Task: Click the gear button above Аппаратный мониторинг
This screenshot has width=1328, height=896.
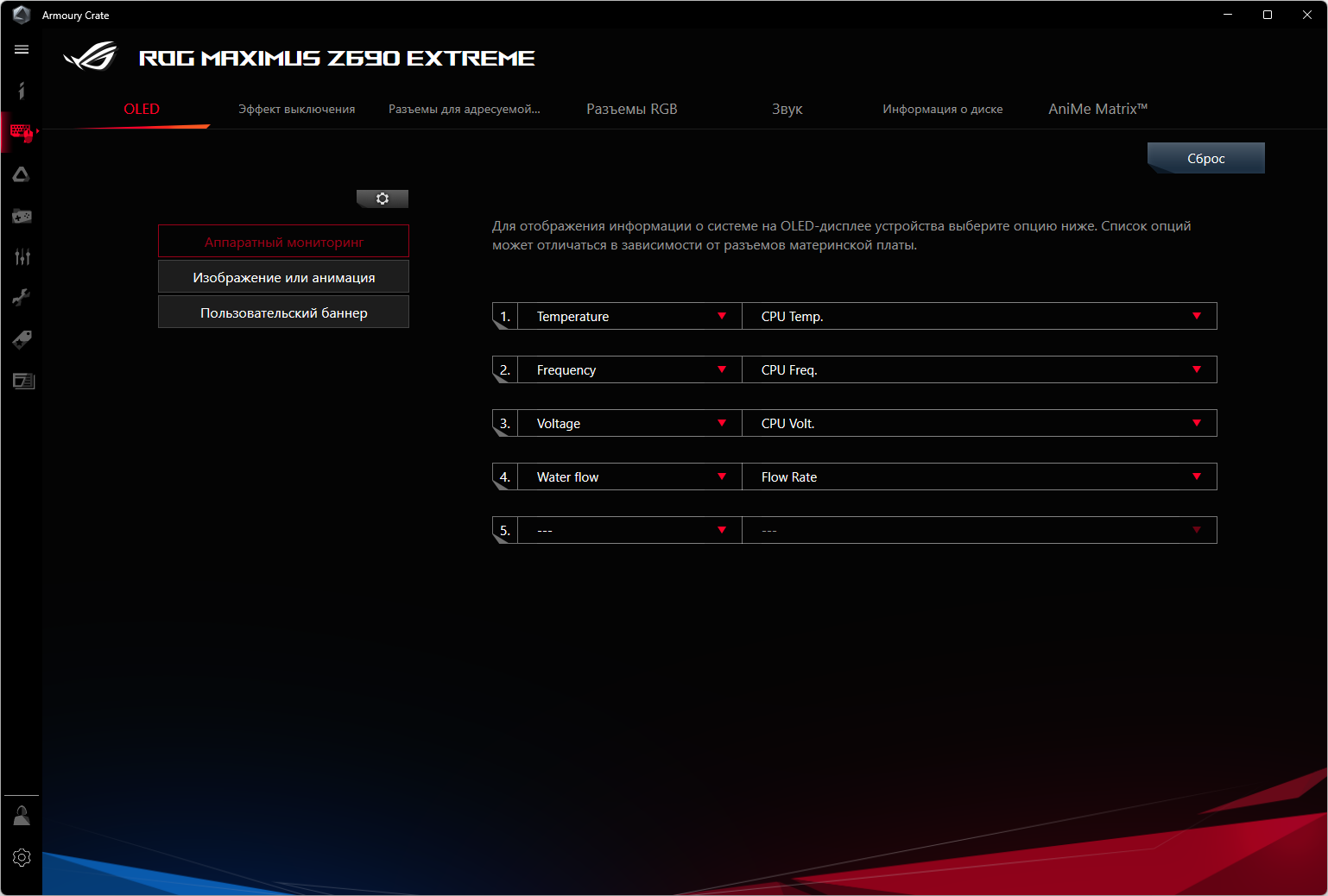Action: (x=383, y=199)
